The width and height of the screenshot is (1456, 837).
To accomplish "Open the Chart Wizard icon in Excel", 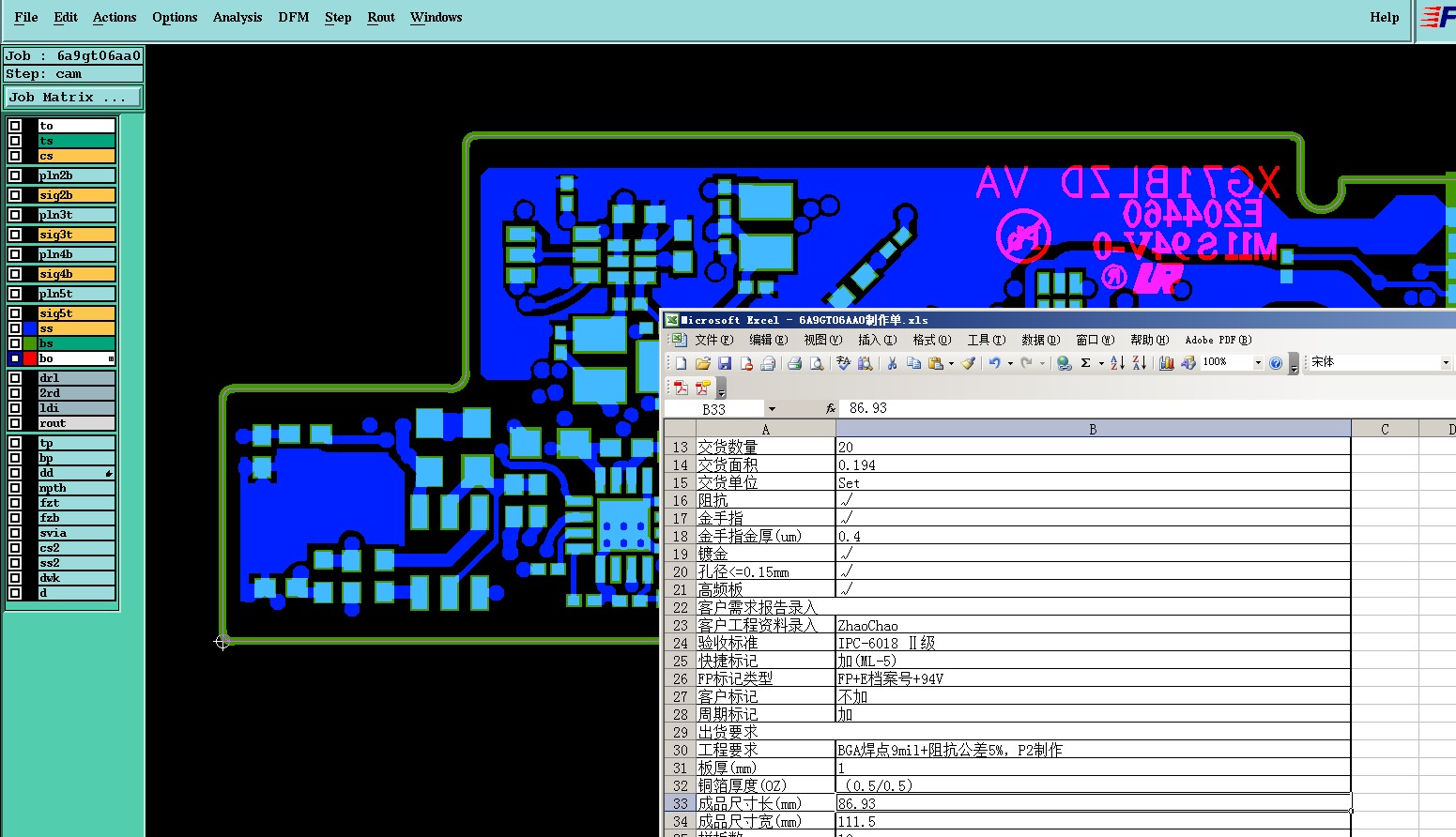I will coord(1166,363).
